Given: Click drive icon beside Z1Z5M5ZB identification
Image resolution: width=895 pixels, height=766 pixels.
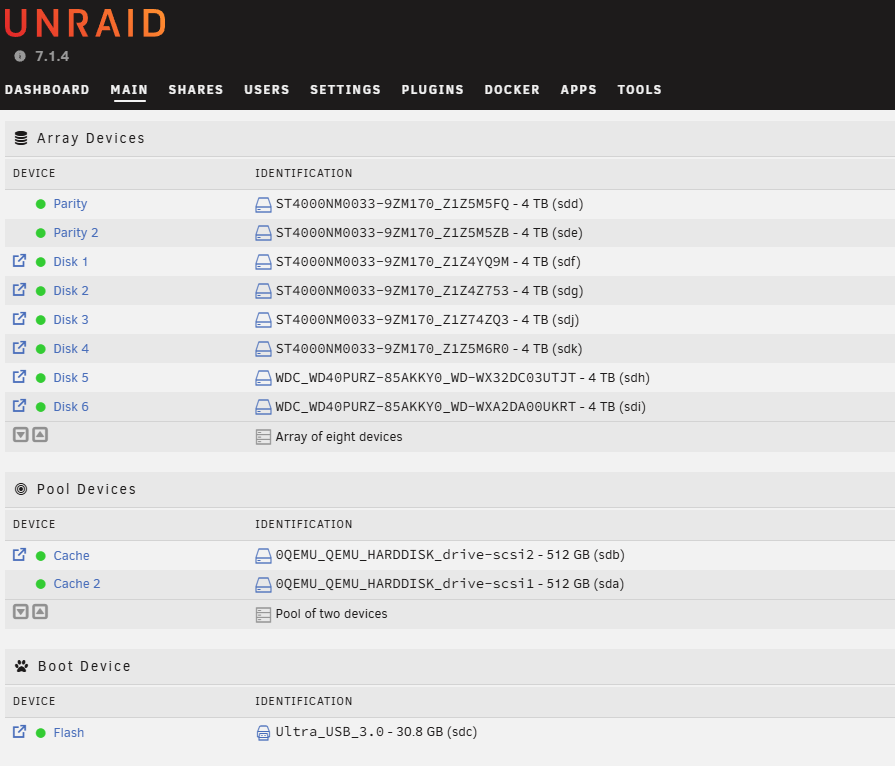Looking at the screenshot, I should point(263,233).
